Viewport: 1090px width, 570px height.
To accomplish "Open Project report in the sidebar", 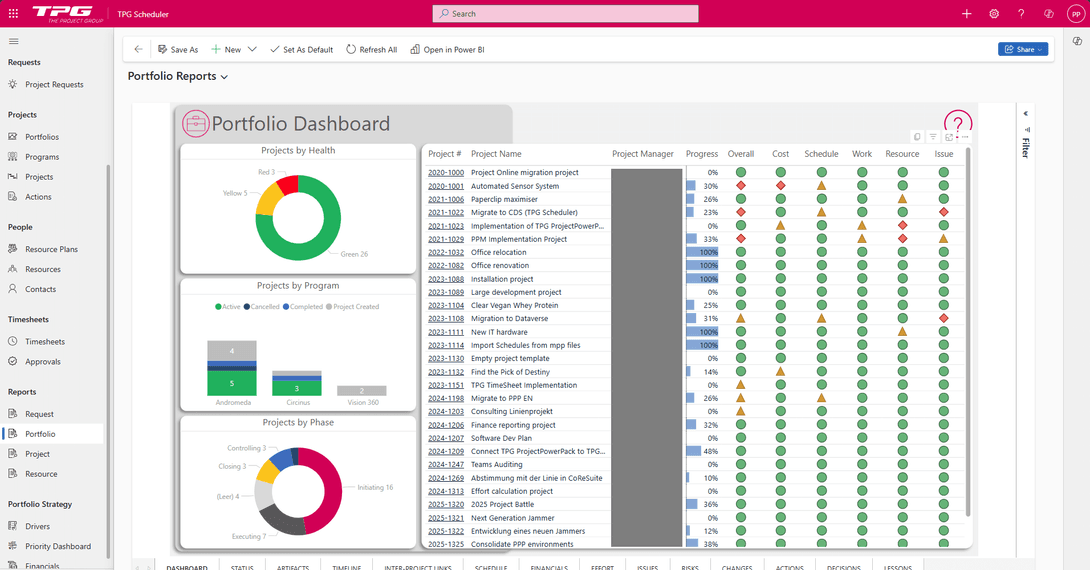I will tap(38, 454).
